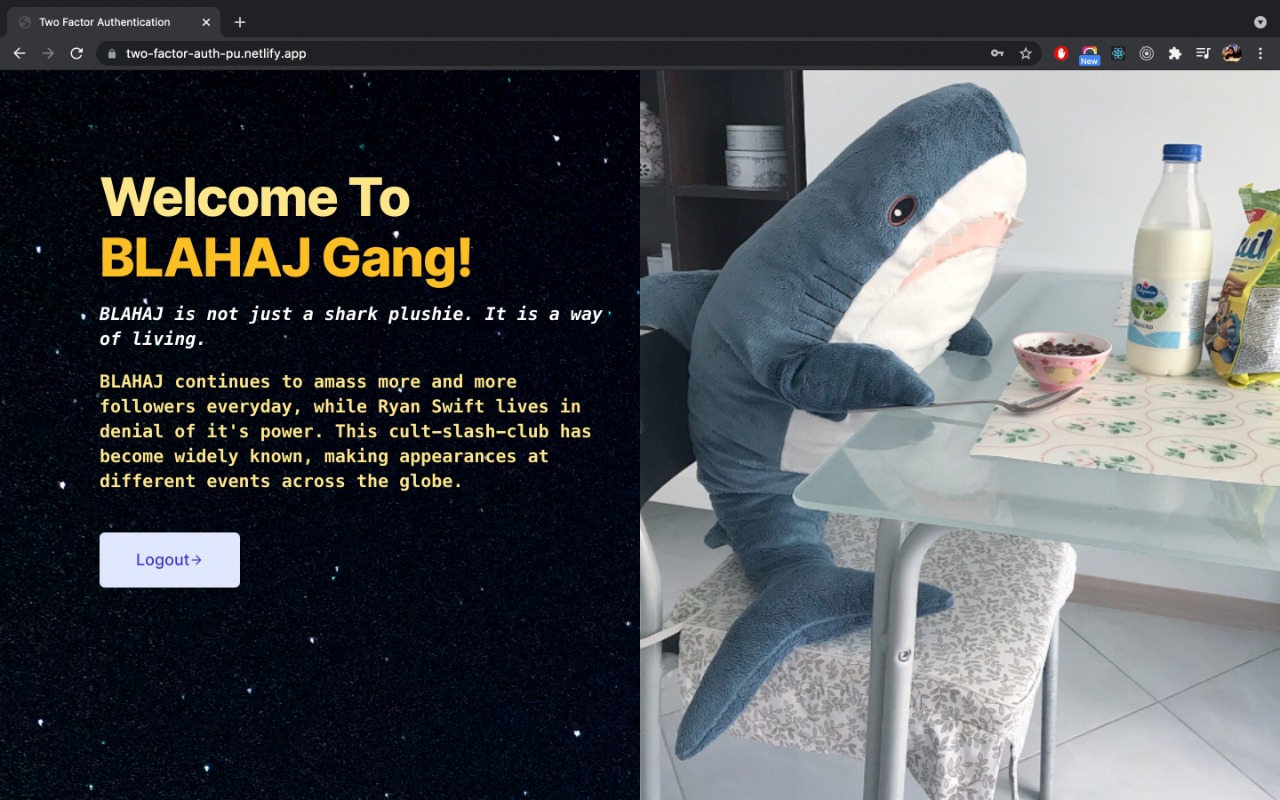Open the concentric circles extension icon

pos(1146,53)
